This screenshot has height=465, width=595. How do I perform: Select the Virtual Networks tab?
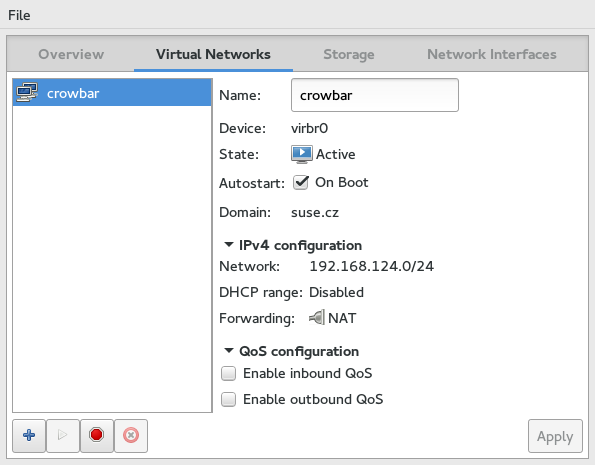pos(213,54)
